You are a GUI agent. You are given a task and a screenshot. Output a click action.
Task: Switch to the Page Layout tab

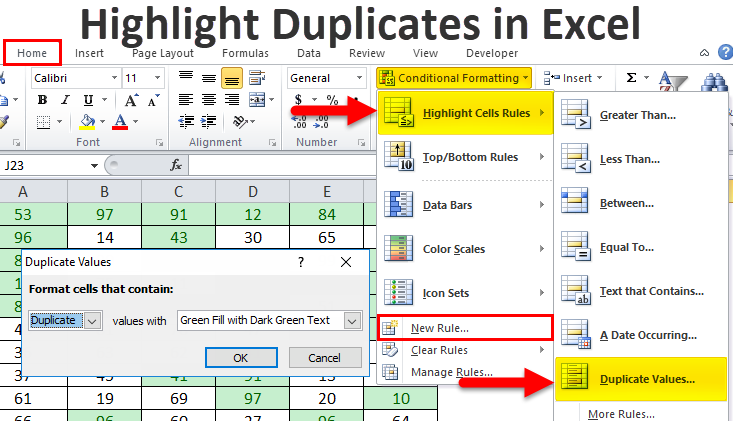[163, 53]
